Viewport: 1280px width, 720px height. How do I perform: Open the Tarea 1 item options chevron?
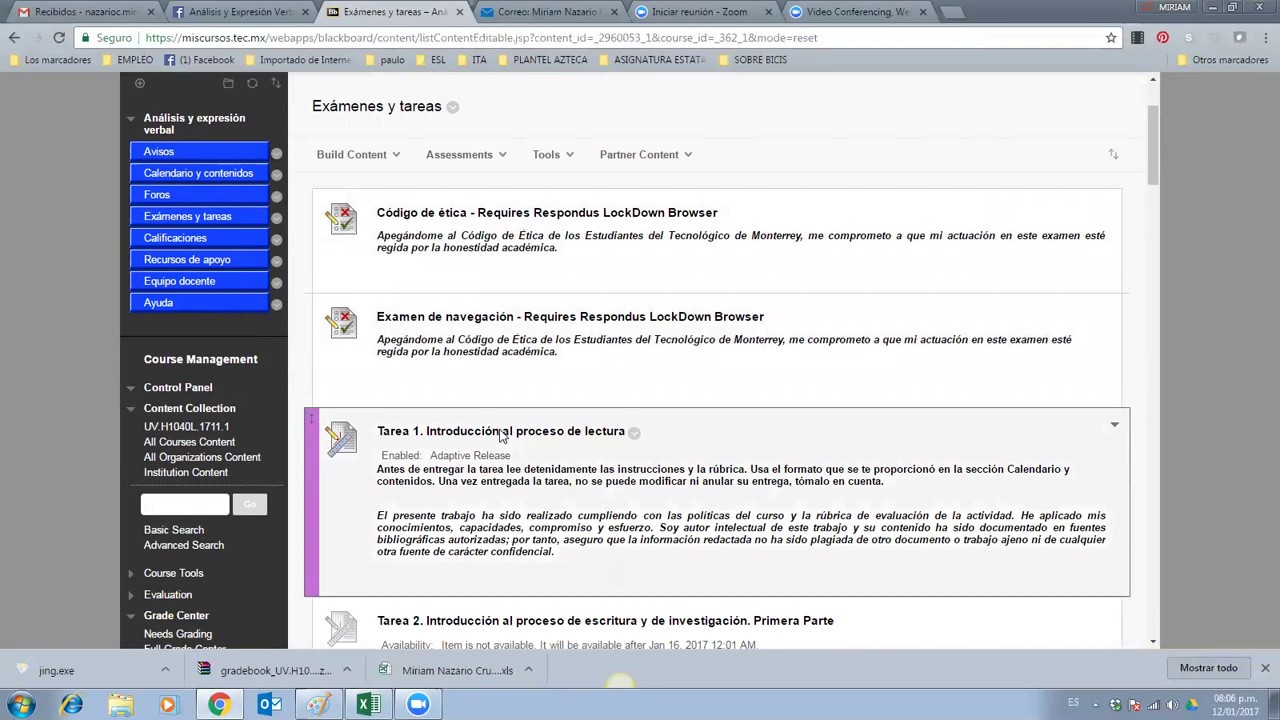pos(634,433)
